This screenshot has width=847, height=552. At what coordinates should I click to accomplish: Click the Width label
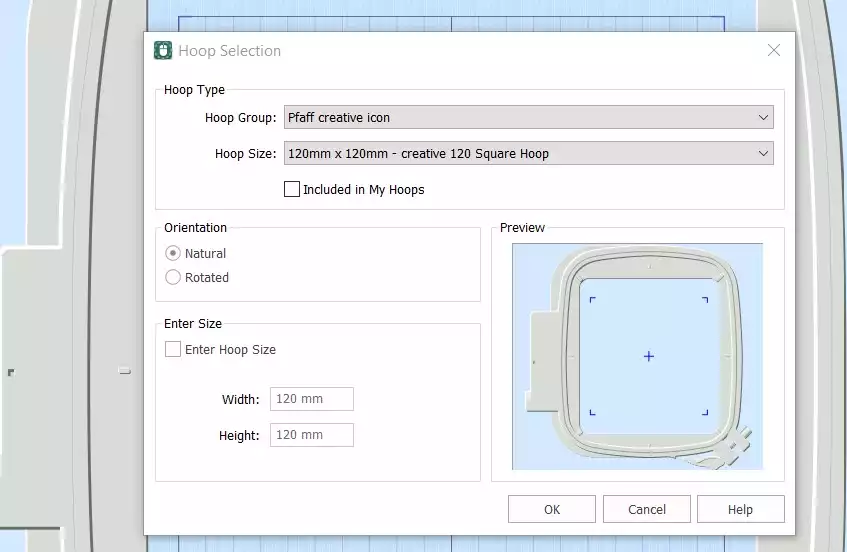(240, 400)
